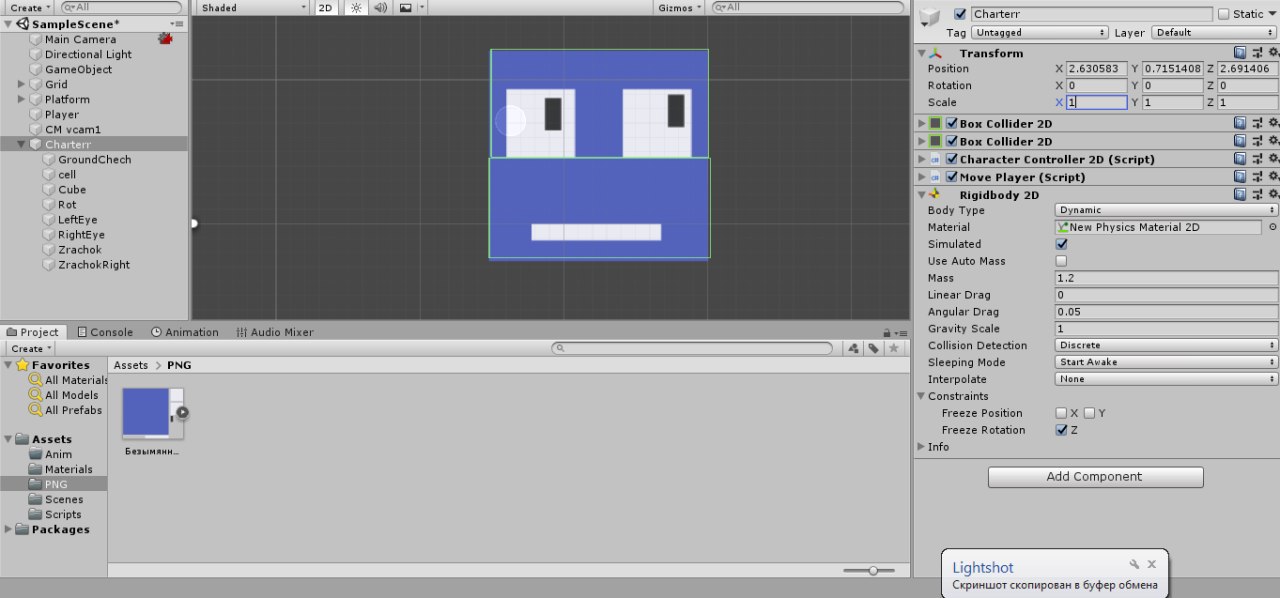The width and height of the screenshot is (1280, 598).
Task: Uncheck the Simulated checkbox
Action: (x=1062, y=244)
